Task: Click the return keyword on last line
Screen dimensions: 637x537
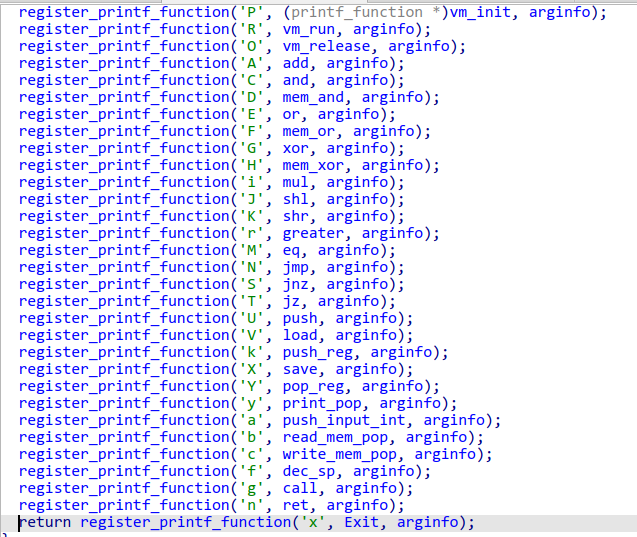Action: tap(46, 522)
